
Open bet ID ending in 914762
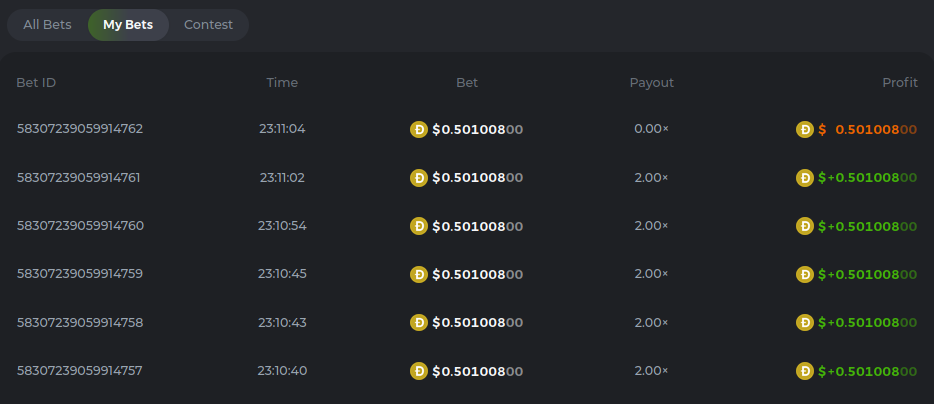(80, 129)
